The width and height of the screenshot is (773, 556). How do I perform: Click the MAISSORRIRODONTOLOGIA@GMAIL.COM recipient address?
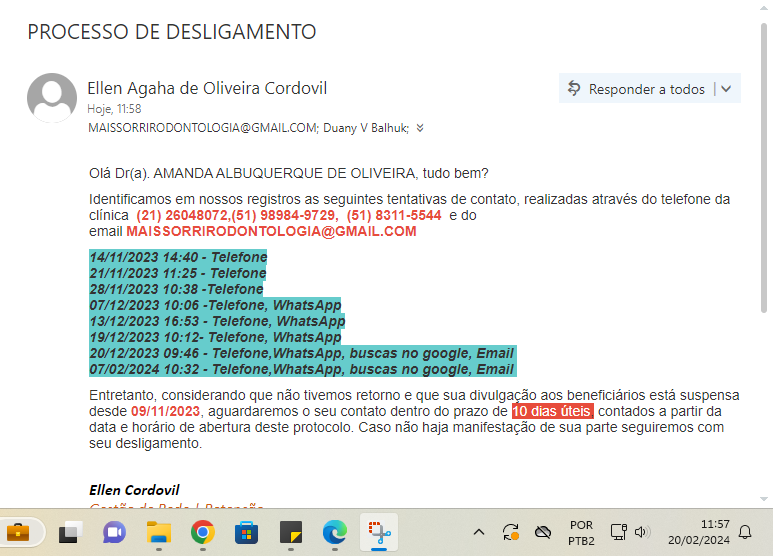(202, 128)
